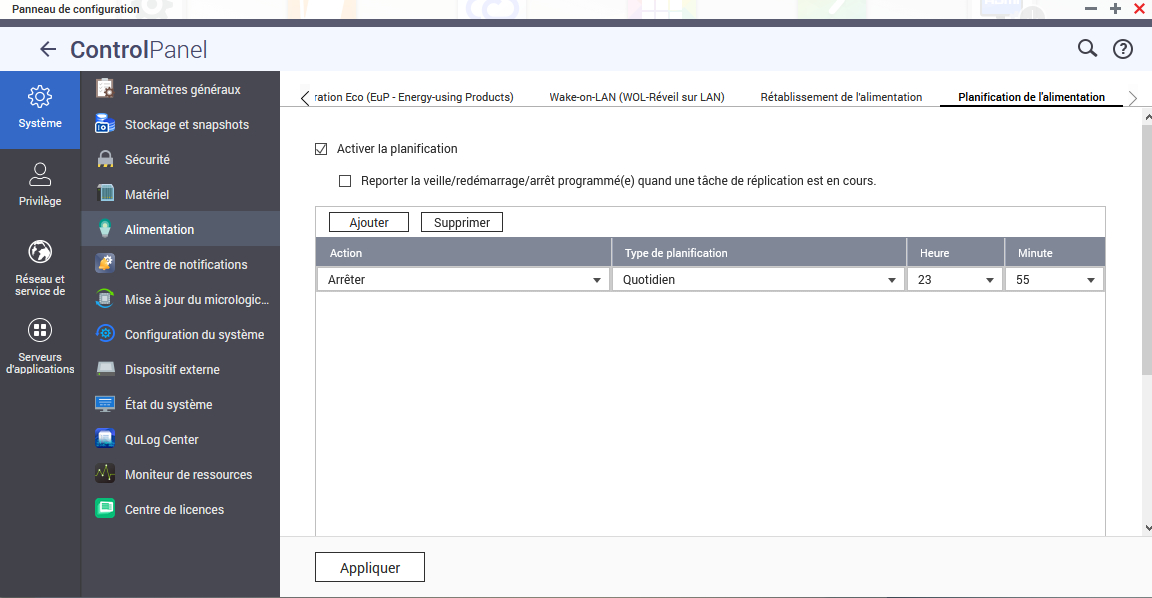
Task: Select the Privilège user icon
Action: tap(40, 174)
